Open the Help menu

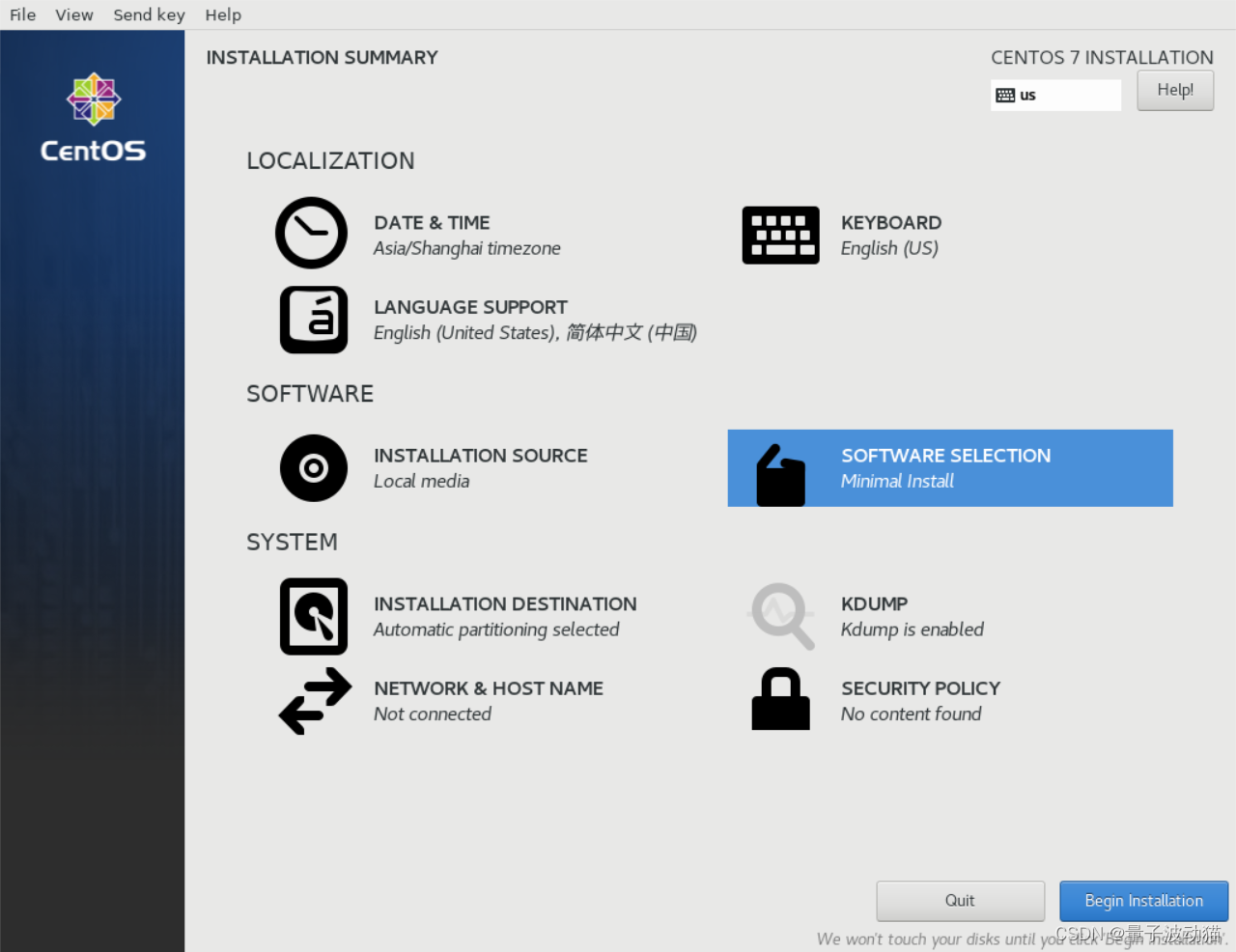[x=223, y=14]
